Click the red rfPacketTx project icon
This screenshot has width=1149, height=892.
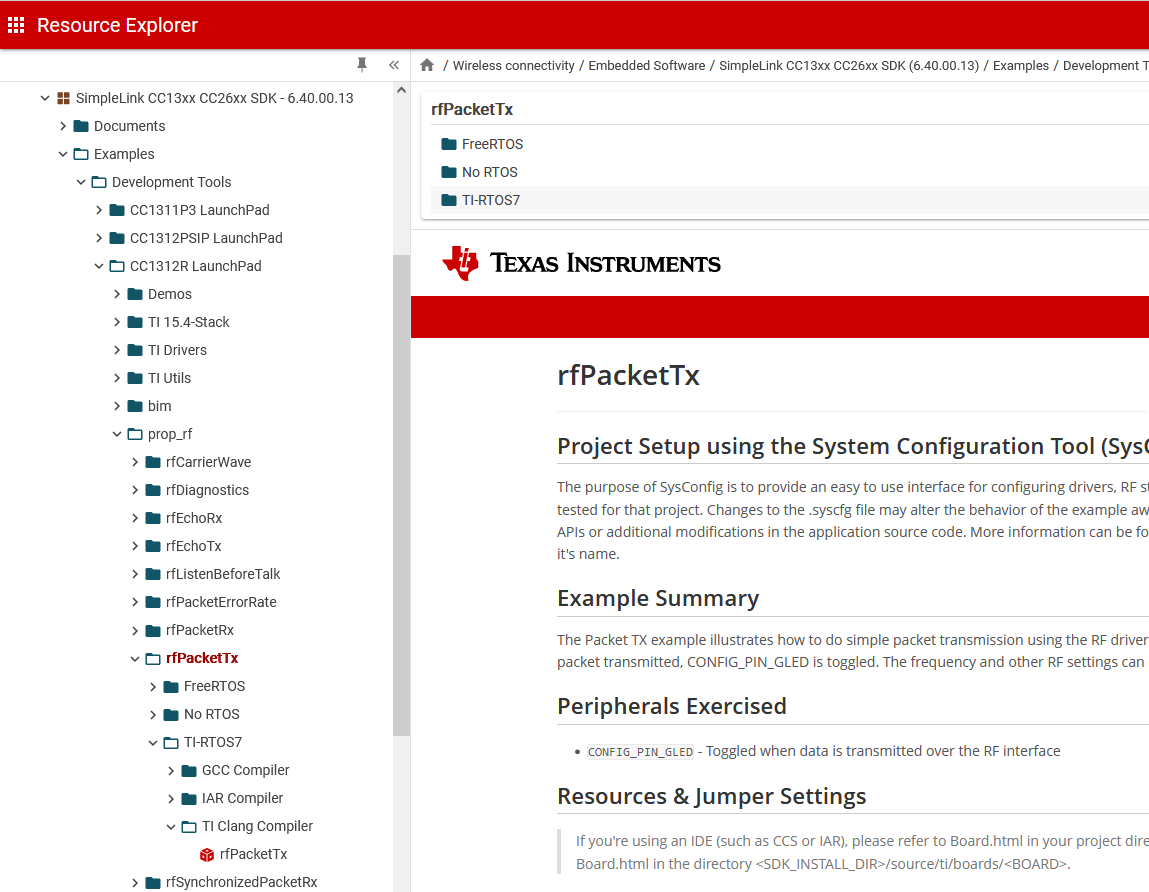(207, 854)
